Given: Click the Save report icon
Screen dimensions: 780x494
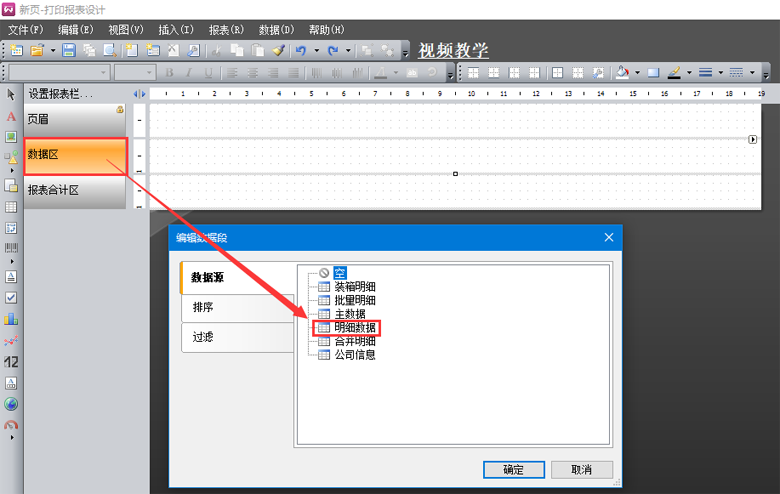Looking at the screenshot, I should point(69,50).
